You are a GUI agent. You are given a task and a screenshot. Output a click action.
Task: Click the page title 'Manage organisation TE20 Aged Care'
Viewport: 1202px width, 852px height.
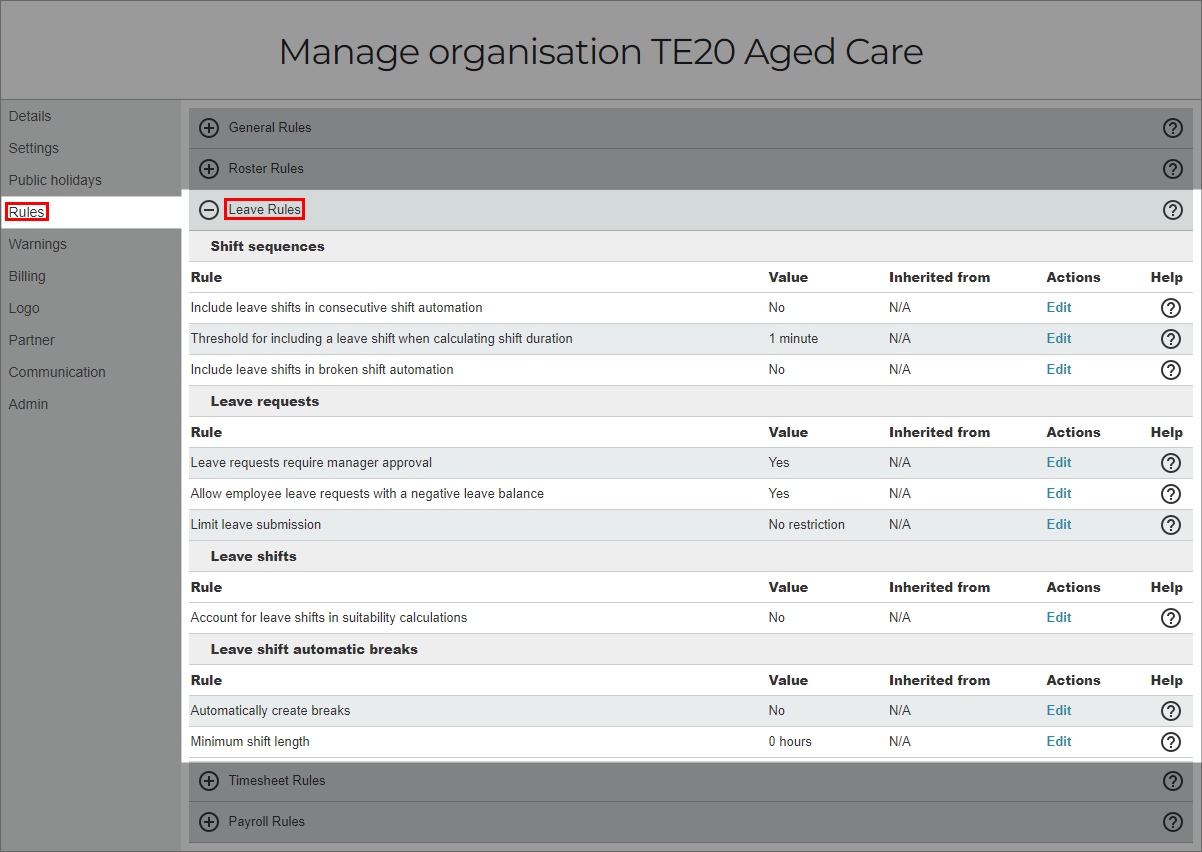click(x=601, y=51)
